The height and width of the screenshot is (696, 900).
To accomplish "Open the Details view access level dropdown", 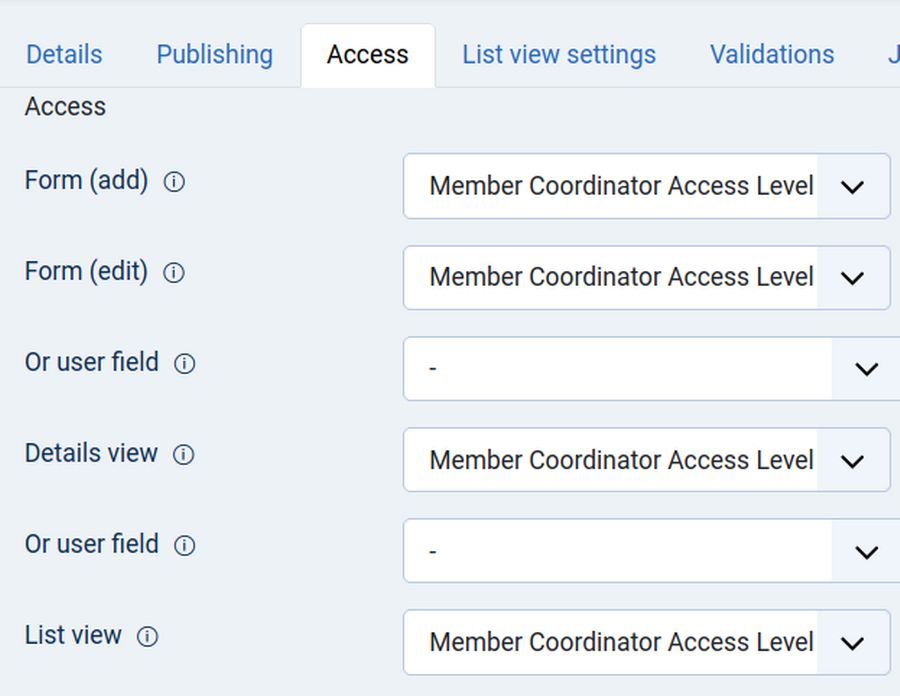I will click(646, 460).
